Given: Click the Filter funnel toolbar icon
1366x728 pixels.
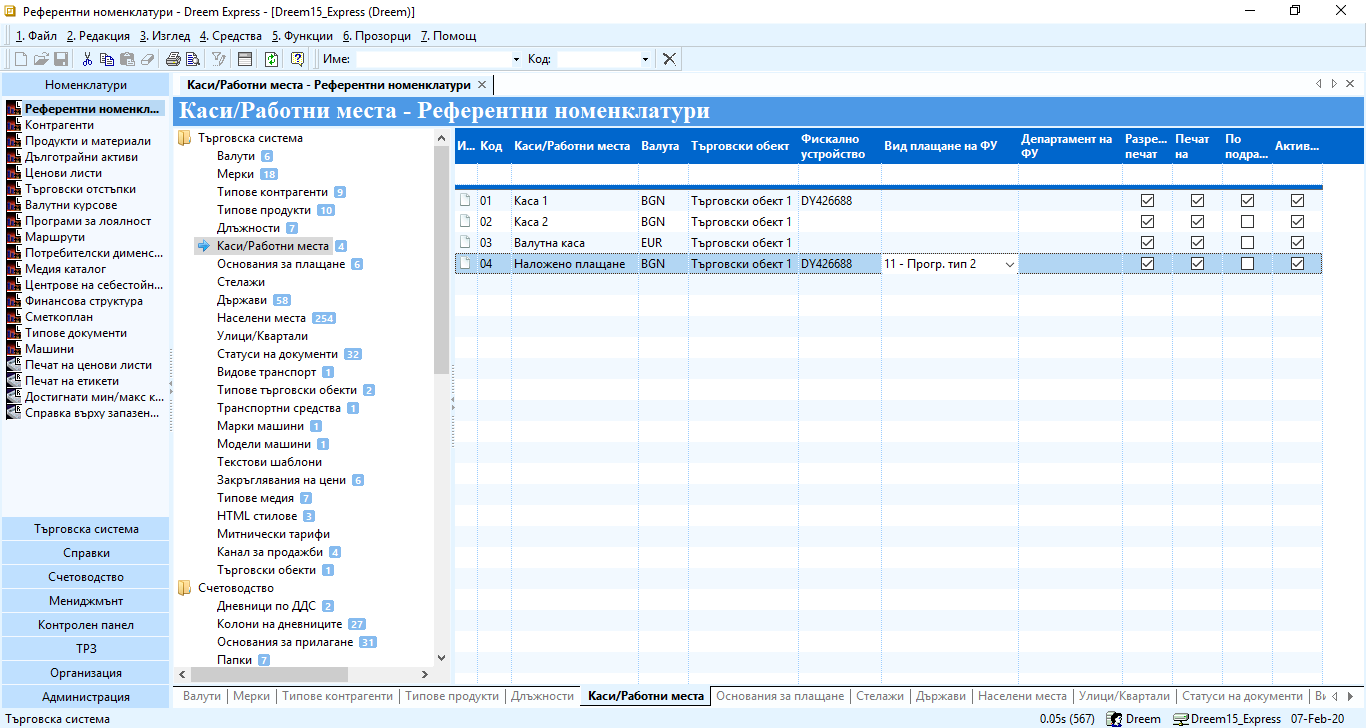Looking at the screenshot, I should tap(219, 59).
